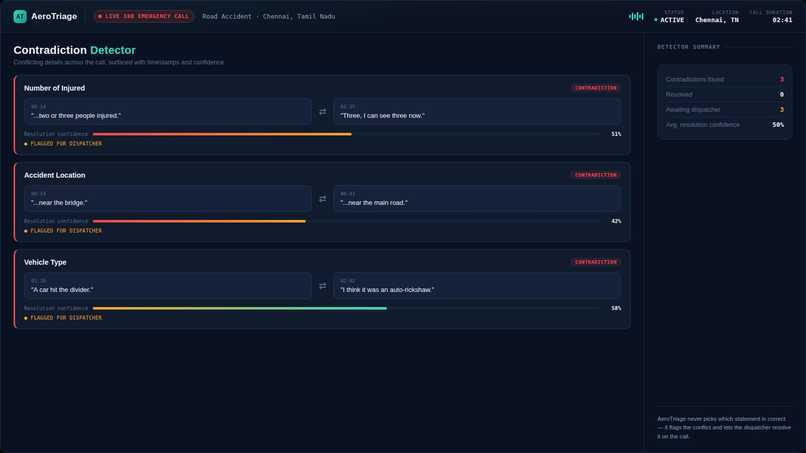Viewport: 806px width, 453px height.
Task: Click the AeroTriage app name
Action: (x=54, y=16)
